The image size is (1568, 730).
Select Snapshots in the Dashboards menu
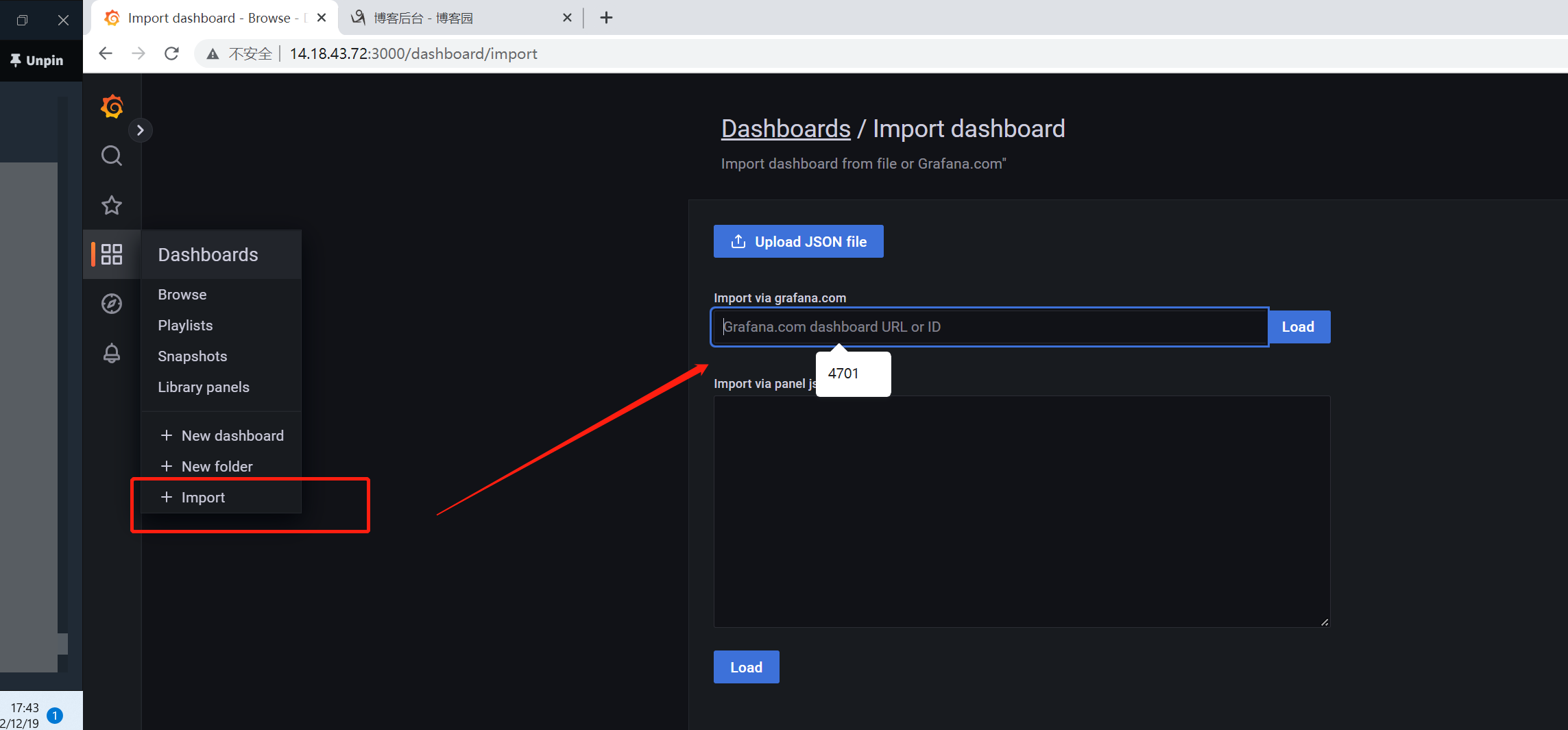[x=192, y=356]
